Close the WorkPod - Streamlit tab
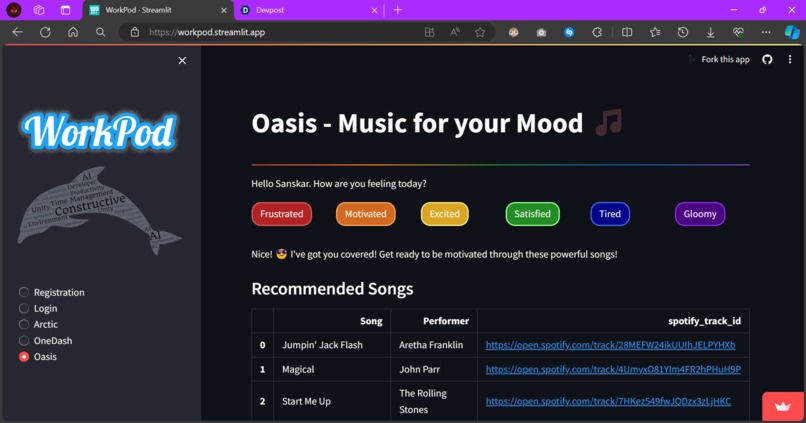806x423 pixels. [x=224, y=10]
